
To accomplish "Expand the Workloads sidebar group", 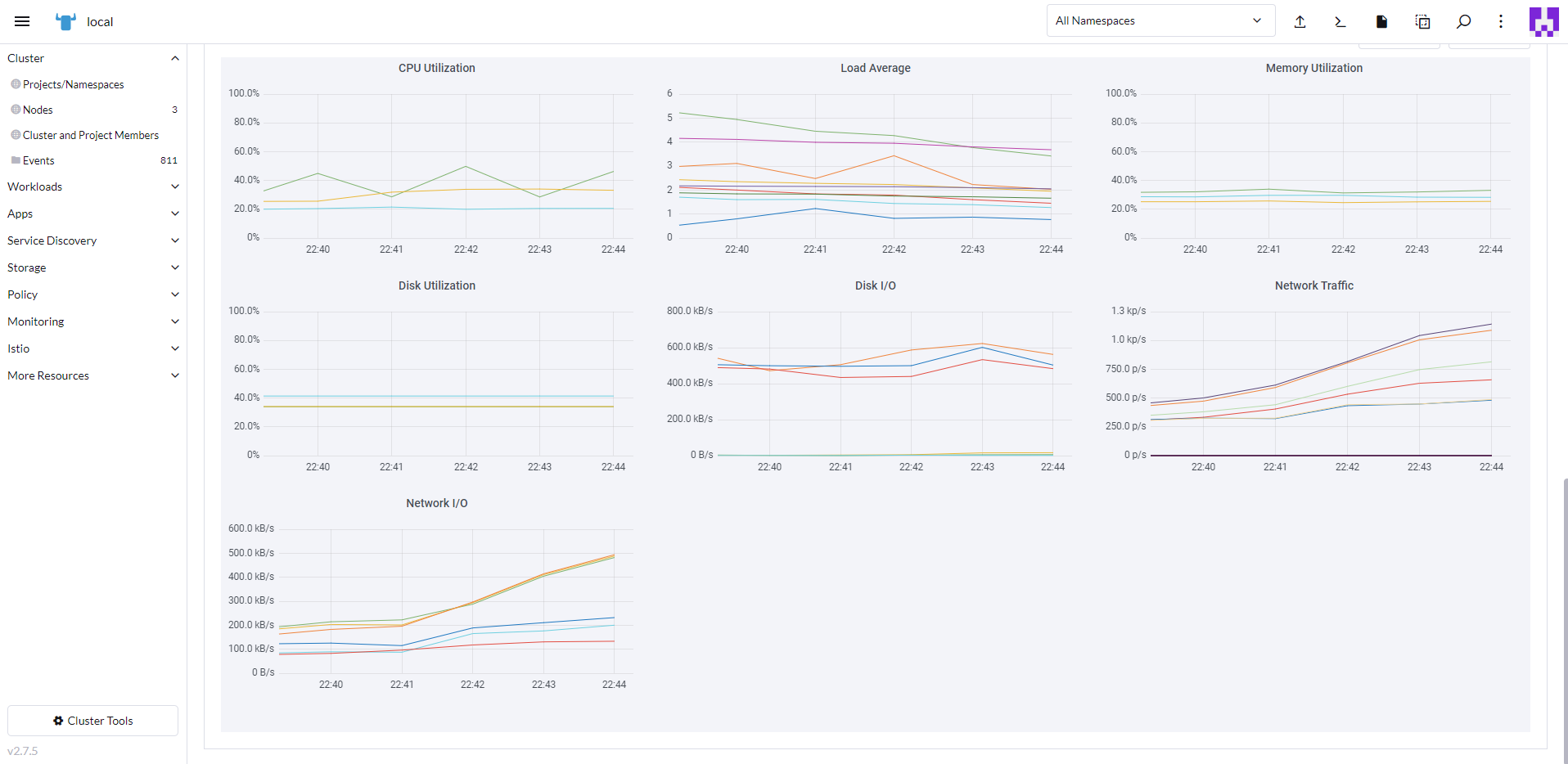I will 92,187.
